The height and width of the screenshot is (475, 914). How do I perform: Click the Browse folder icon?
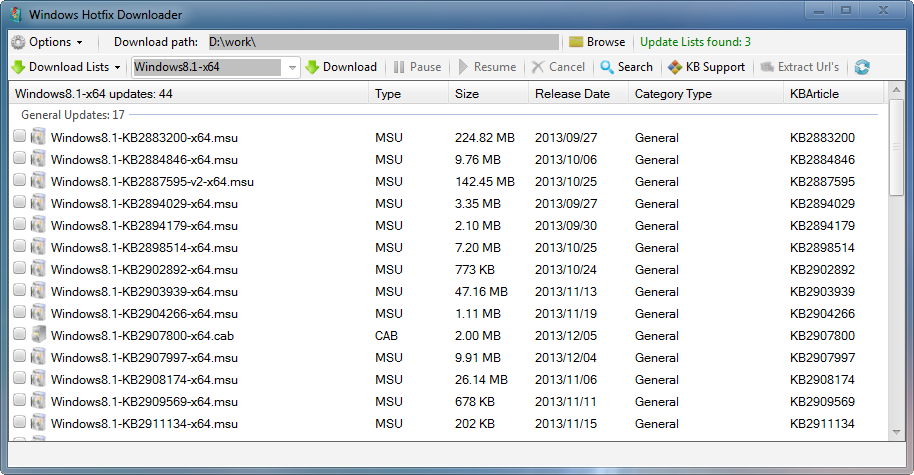pyautogui.click(x=576, y=42)
